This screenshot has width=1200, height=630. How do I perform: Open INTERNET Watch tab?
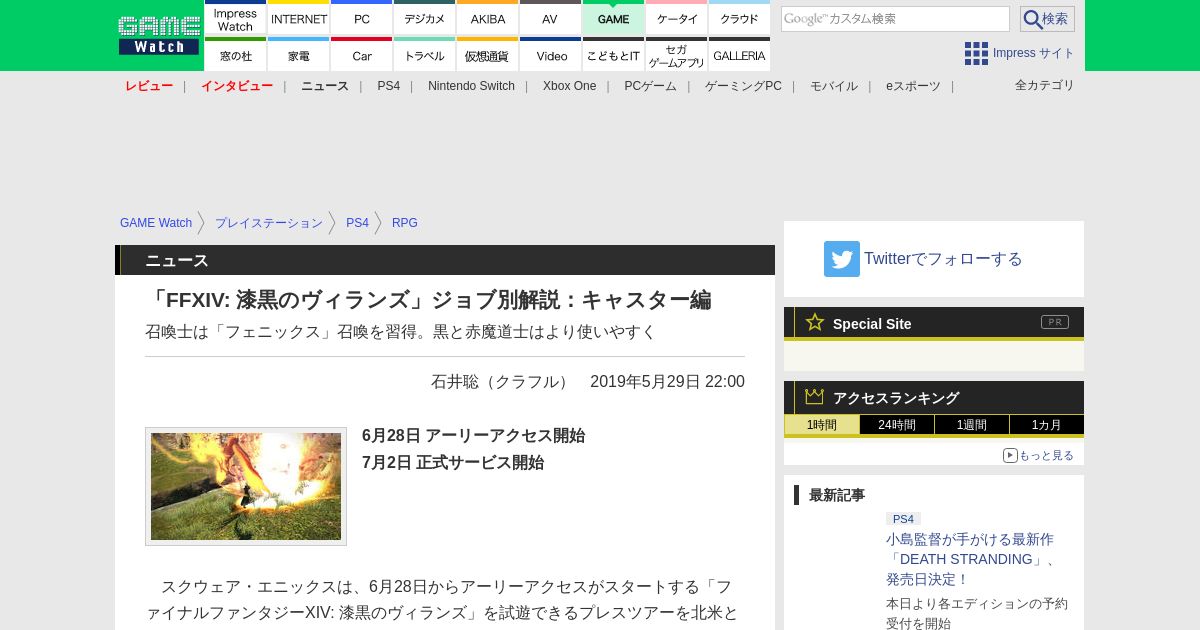pyautogui.click(x=299, y=18)
